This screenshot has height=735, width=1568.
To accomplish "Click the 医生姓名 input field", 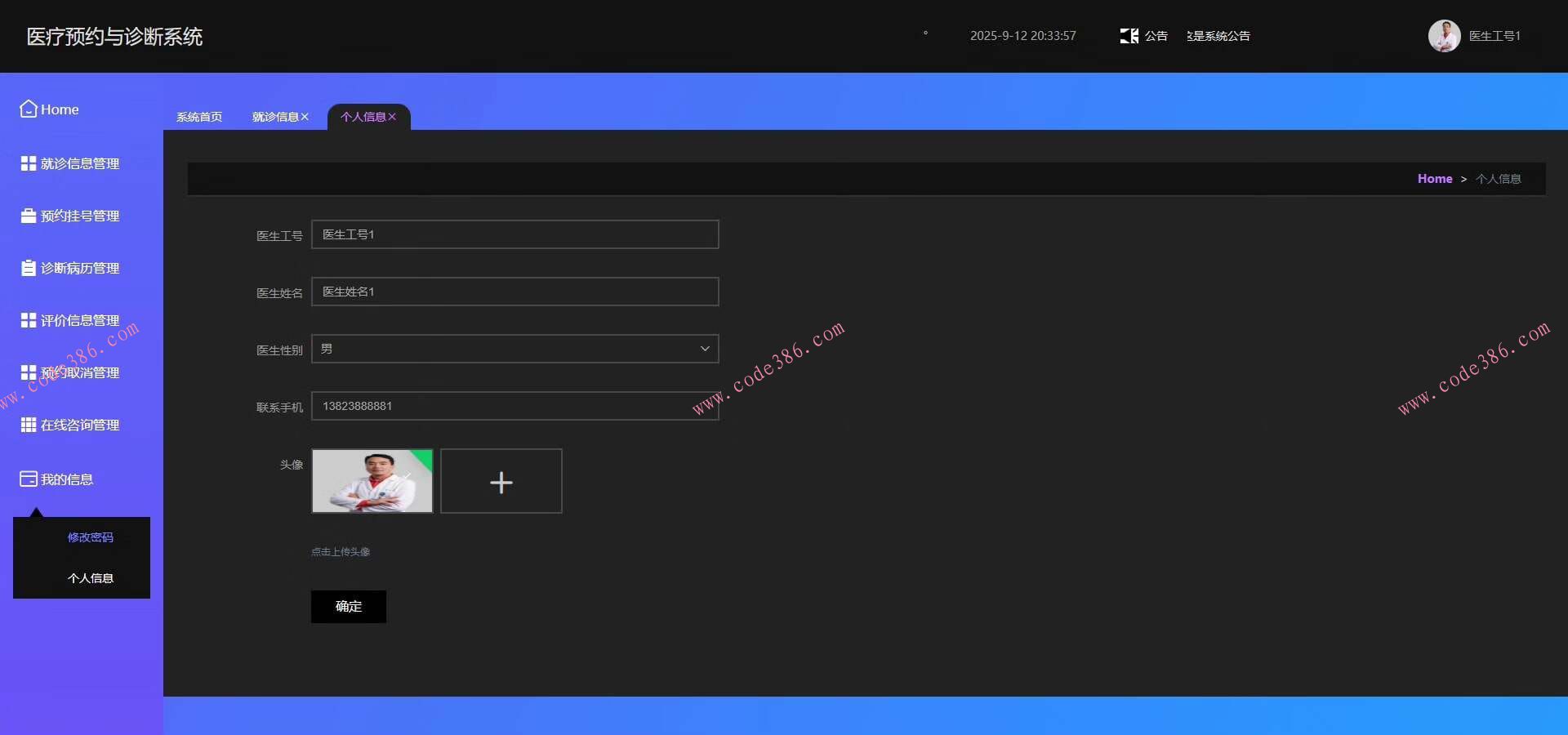I will pos(515,292).
